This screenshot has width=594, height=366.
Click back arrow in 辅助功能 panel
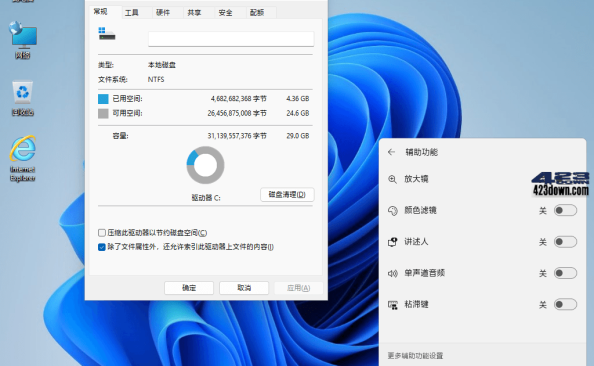(391, 152)
